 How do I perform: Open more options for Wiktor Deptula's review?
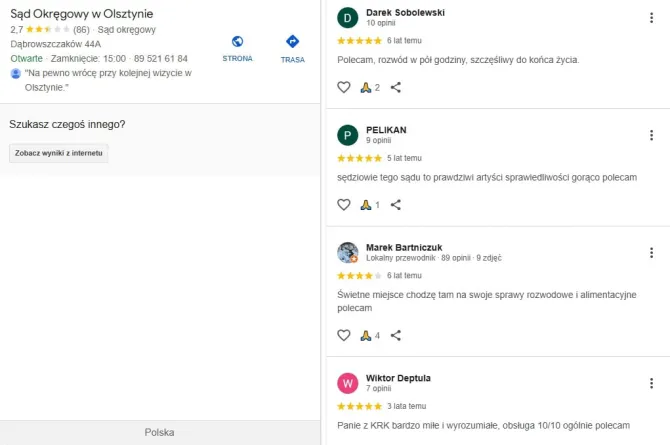point(652,383)
